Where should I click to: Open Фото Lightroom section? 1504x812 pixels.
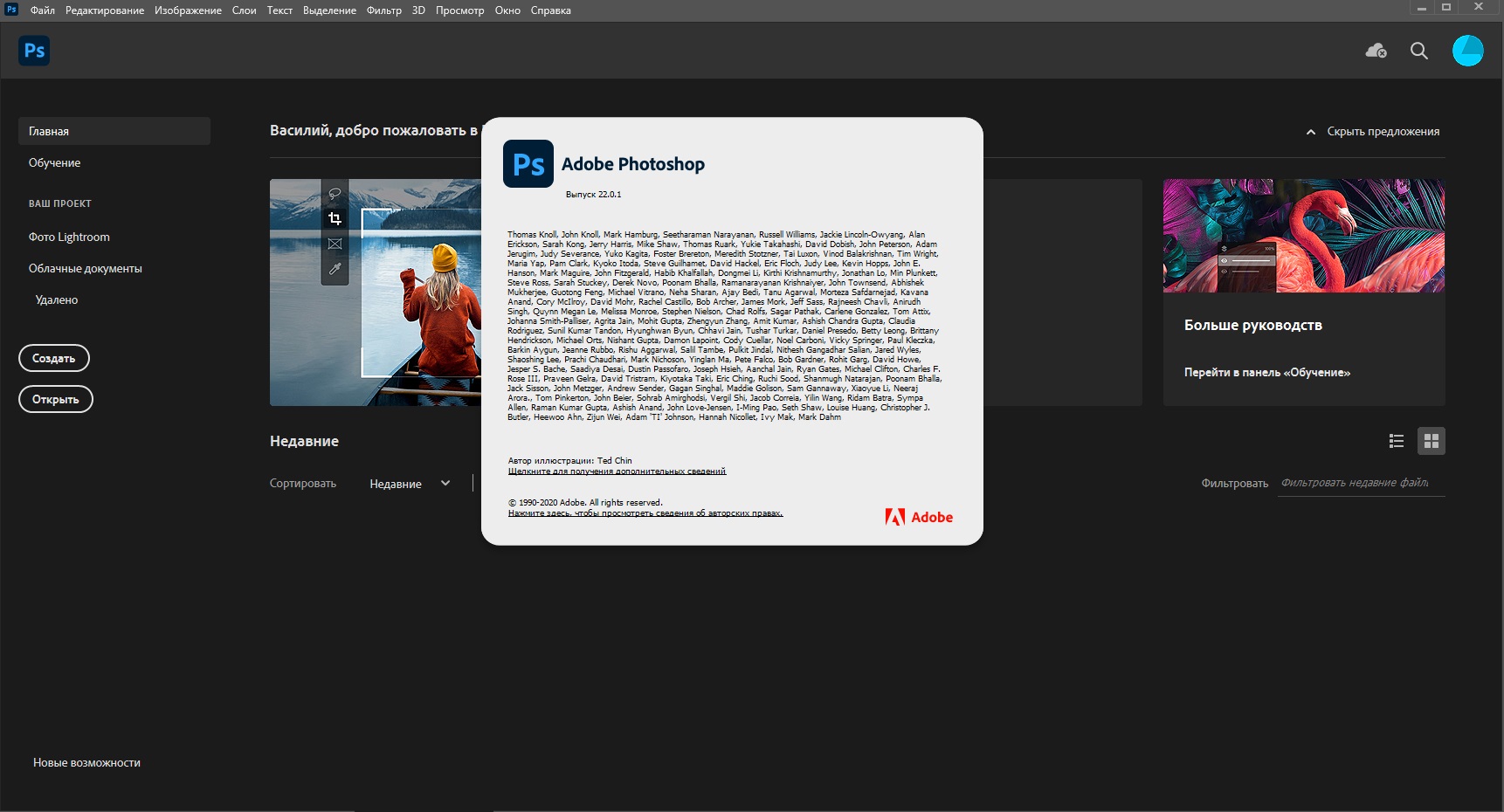pos(69,237)
